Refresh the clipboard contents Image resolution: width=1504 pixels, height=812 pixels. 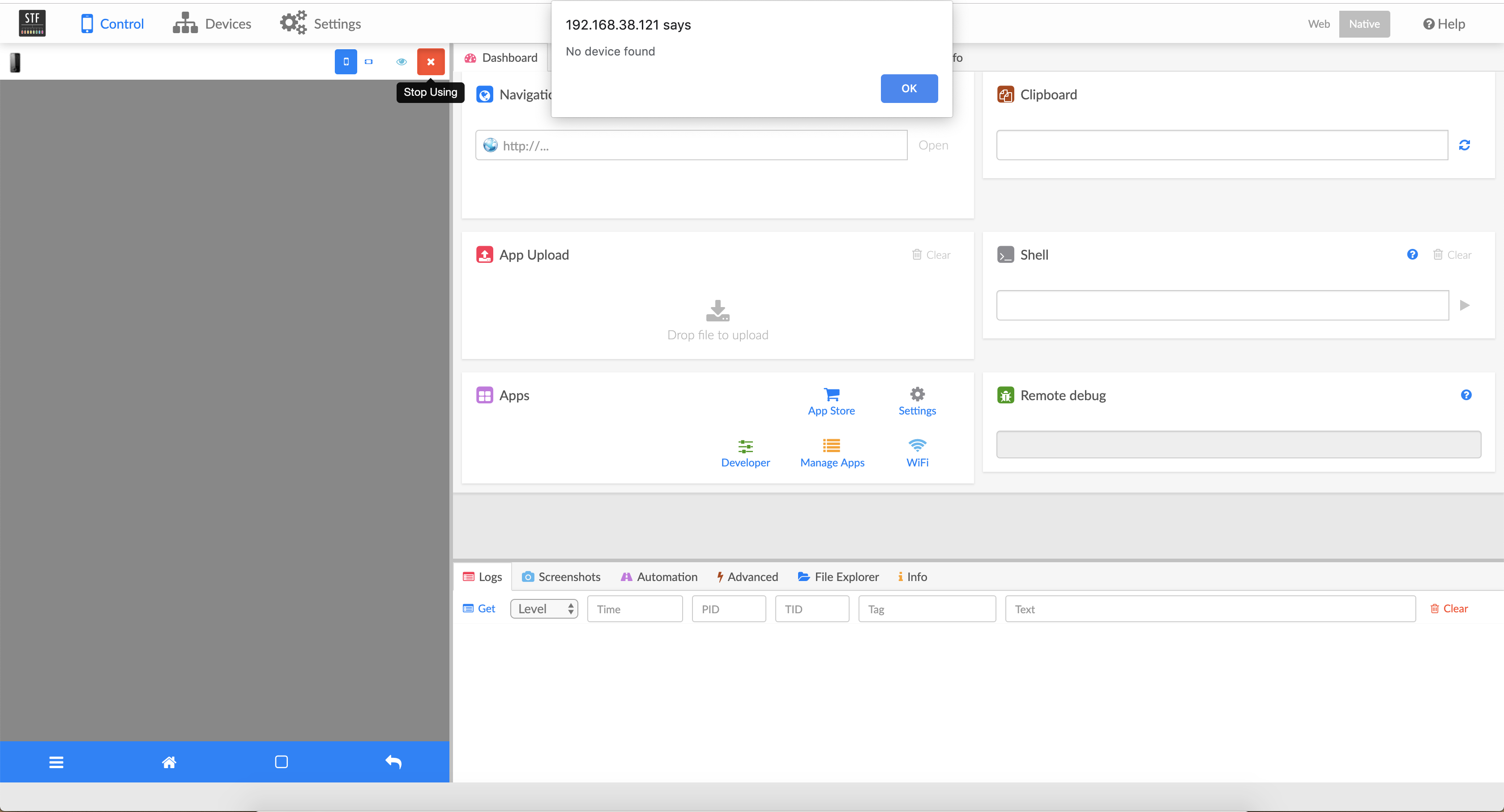tap(1465, 145)
